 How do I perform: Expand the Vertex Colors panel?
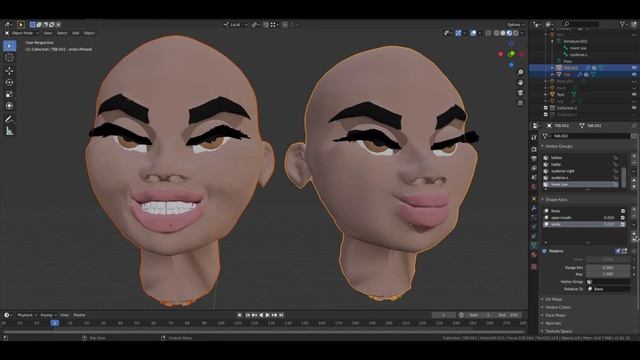click(558, 307)
